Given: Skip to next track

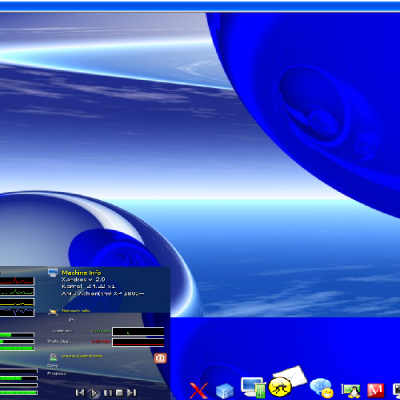Looking at the screenshot, I should point(132,393).
